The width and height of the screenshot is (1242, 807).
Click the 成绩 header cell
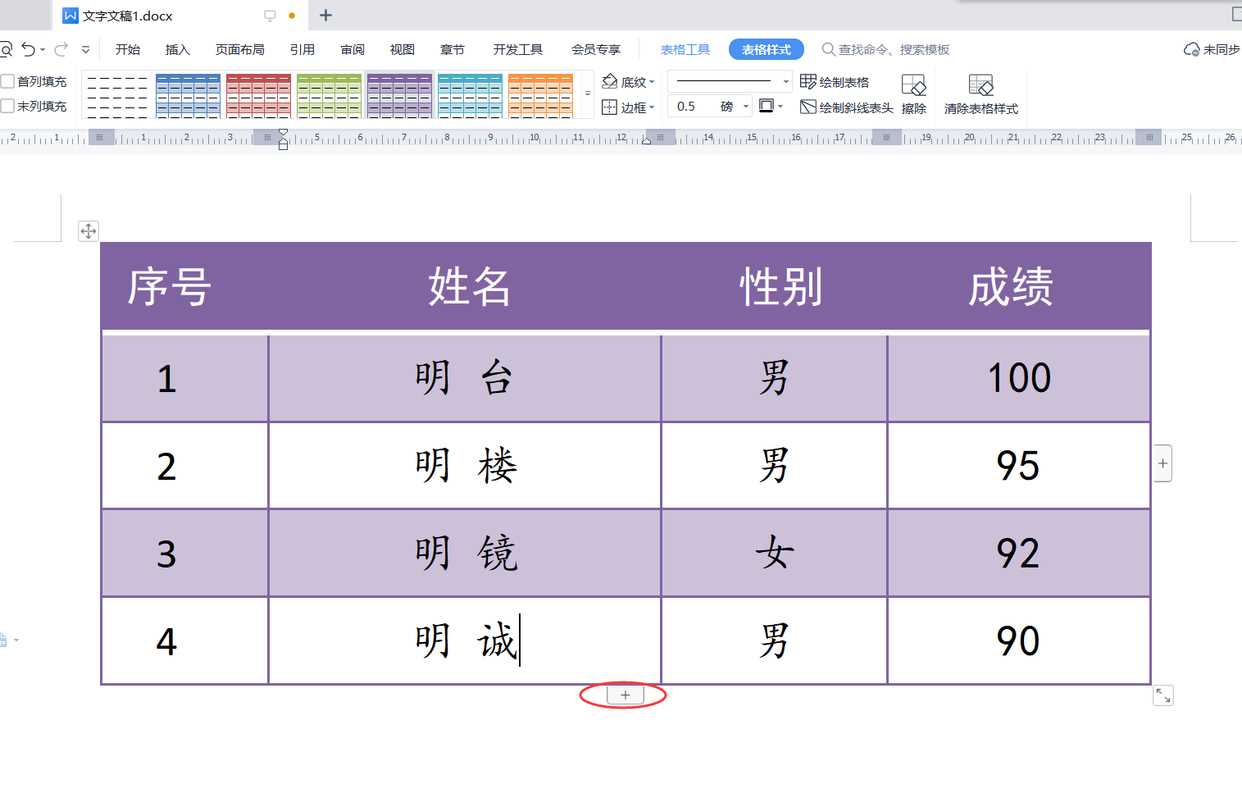point(1019,287)
